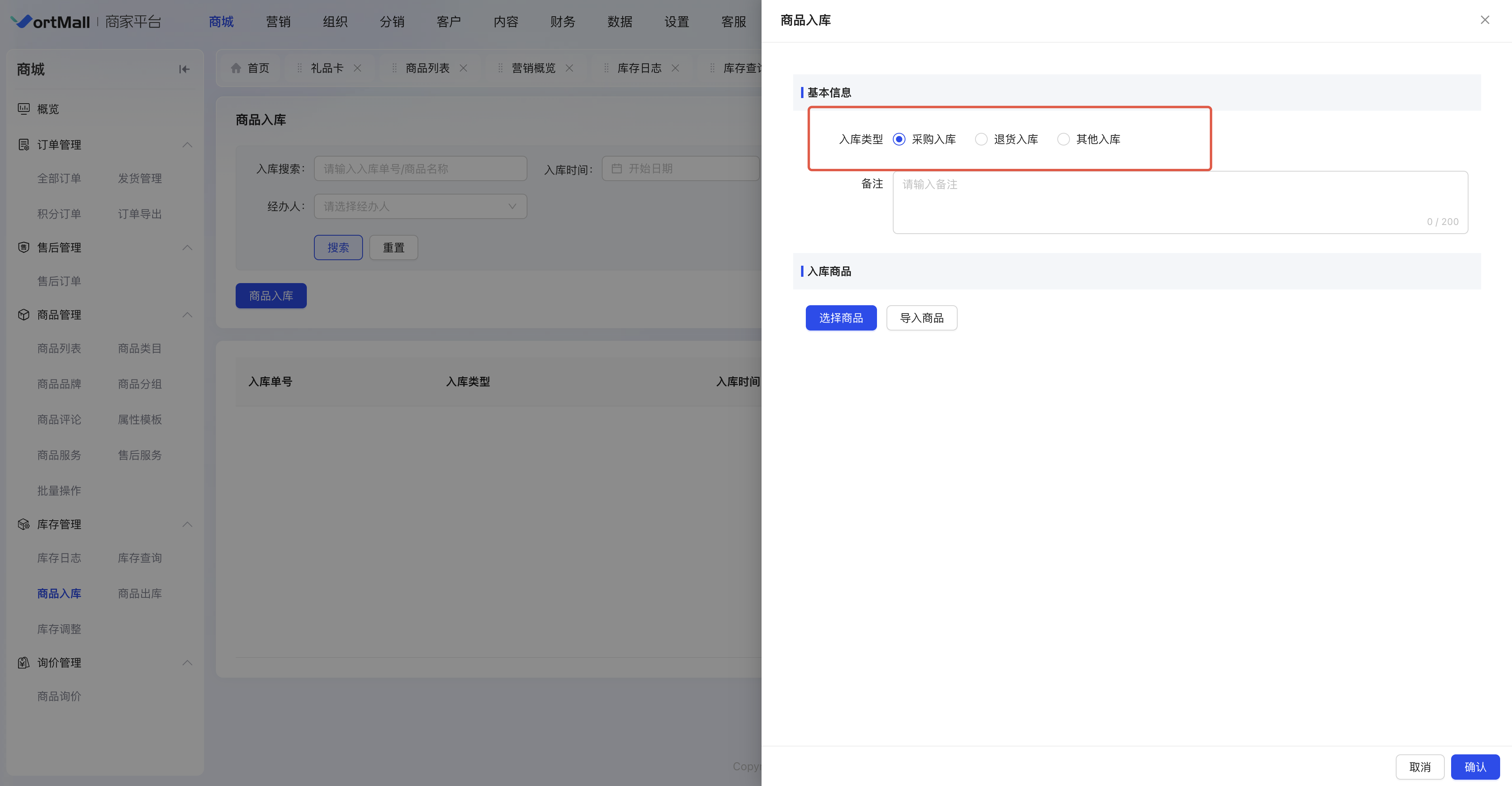Choose the 其他入库 radio option
1512x786 pixels.
pos(1063,139)
